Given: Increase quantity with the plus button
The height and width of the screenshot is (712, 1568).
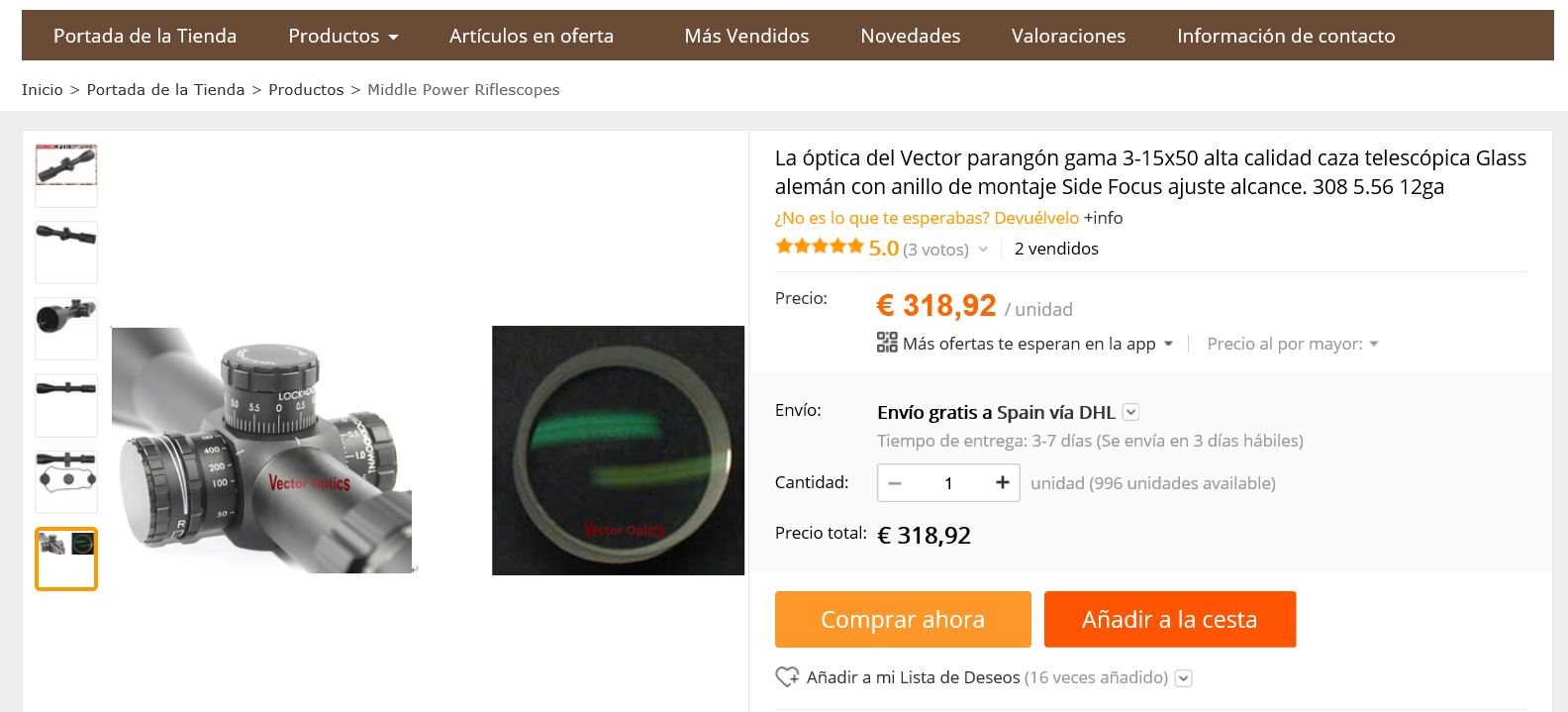Looking at the screenshot, I should pyautogui.click(x=1002, y=482).
